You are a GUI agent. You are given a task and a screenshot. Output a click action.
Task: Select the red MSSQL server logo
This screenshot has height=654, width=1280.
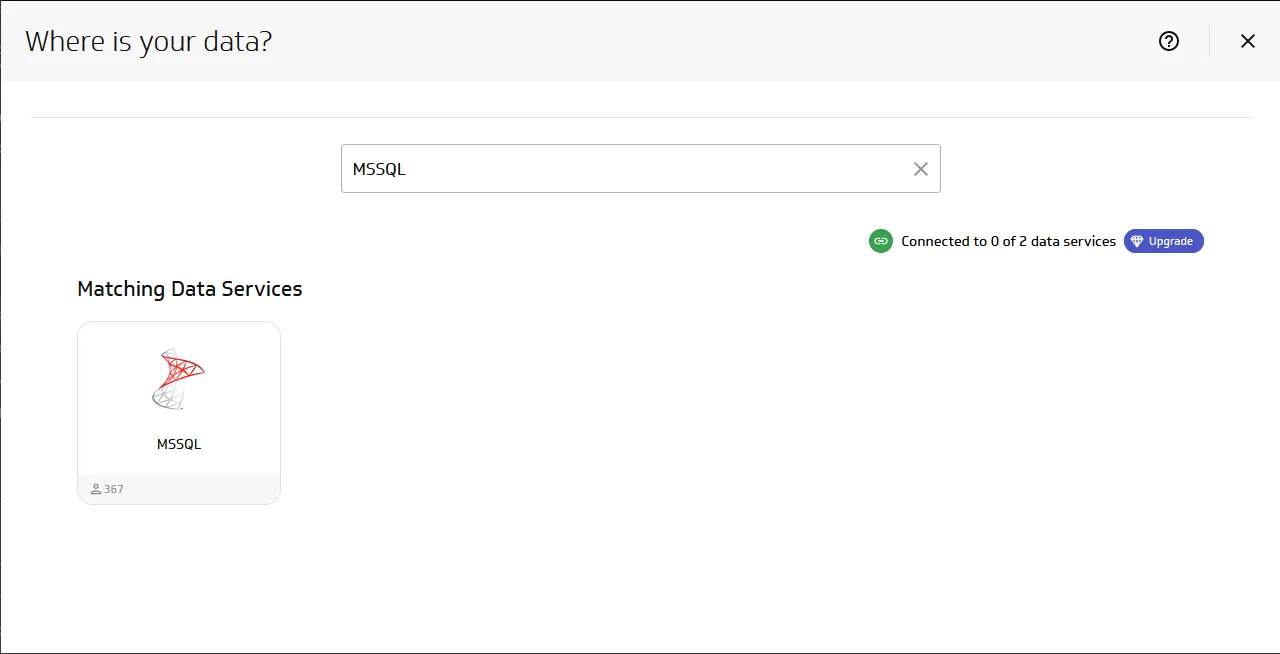tap(178, 379)
